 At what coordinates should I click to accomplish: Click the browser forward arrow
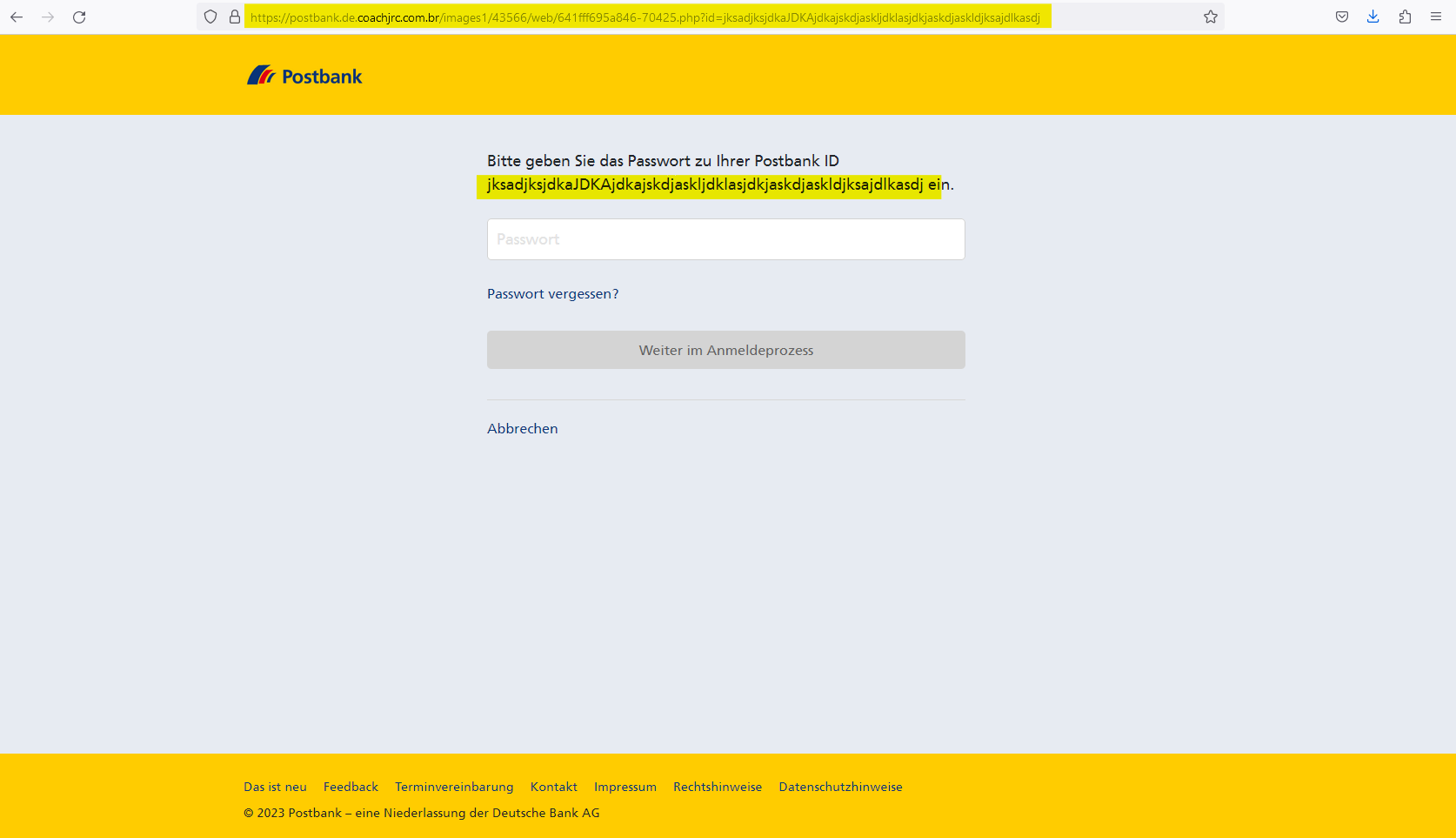coord(48,17)
